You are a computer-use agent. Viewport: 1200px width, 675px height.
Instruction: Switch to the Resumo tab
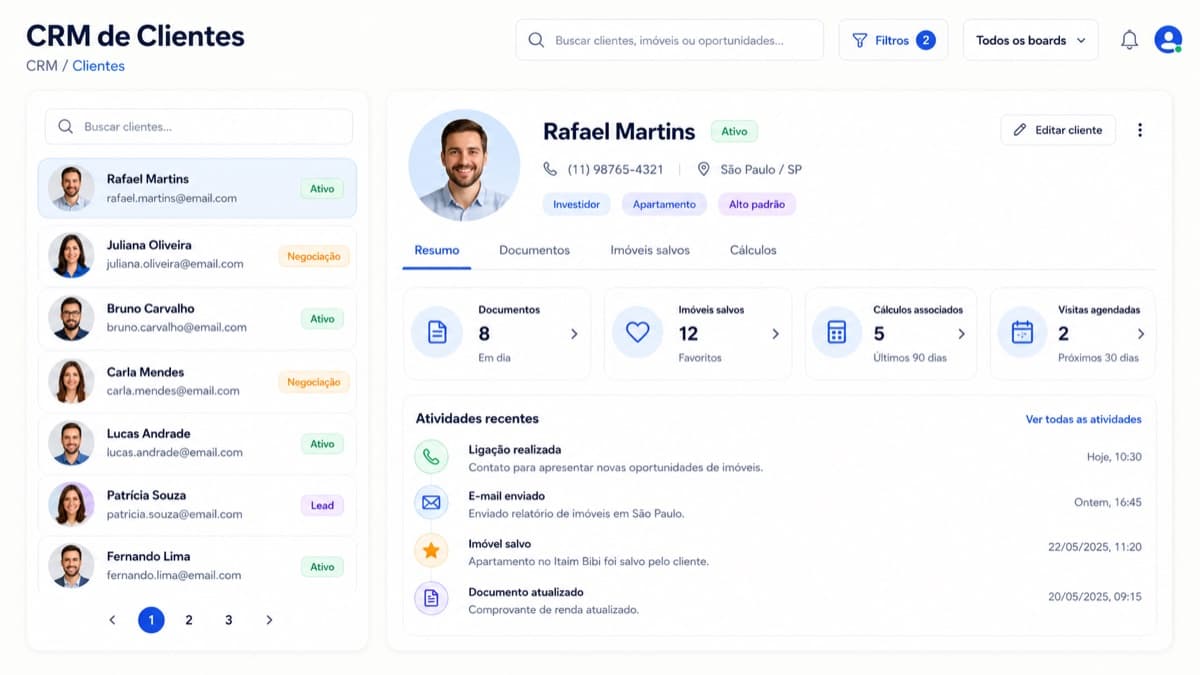[x=437, y=250]
